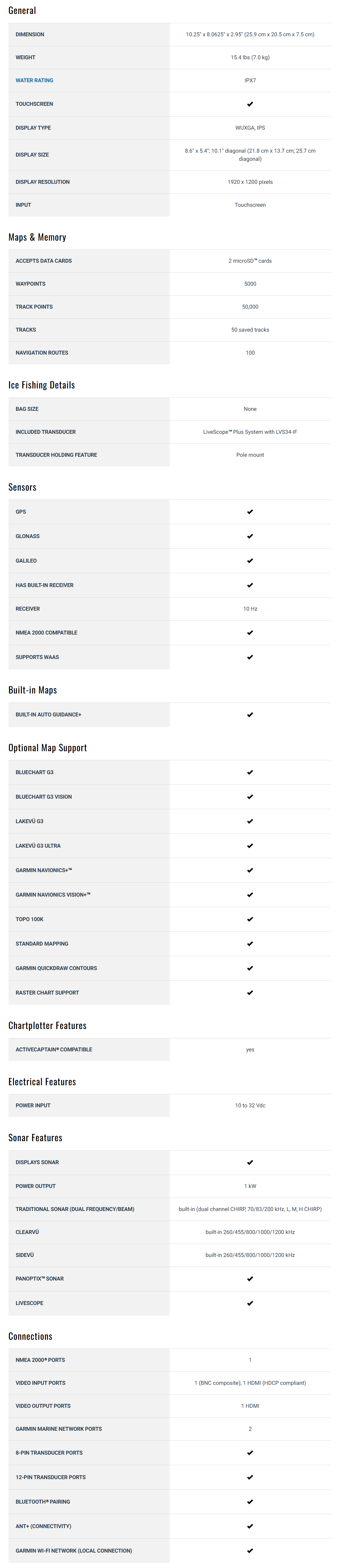Screen dimensions: 346x1568
Task: Click the BlueChart G3 Vision checkmark
Action: click(x=250, y=797)
